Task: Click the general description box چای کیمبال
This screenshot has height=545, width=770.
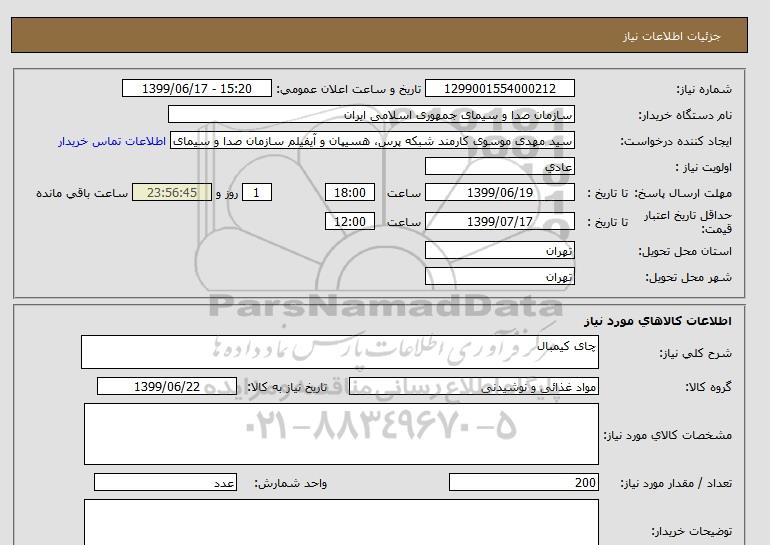Action: click(340, 352)
